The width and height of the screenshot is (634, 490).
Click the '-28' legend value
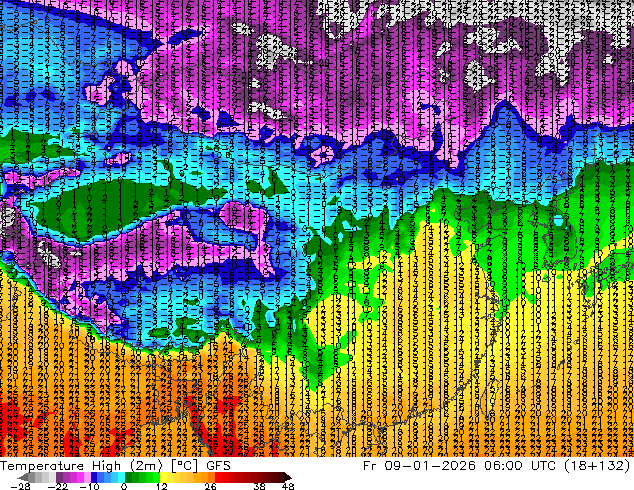coord(21,486)
